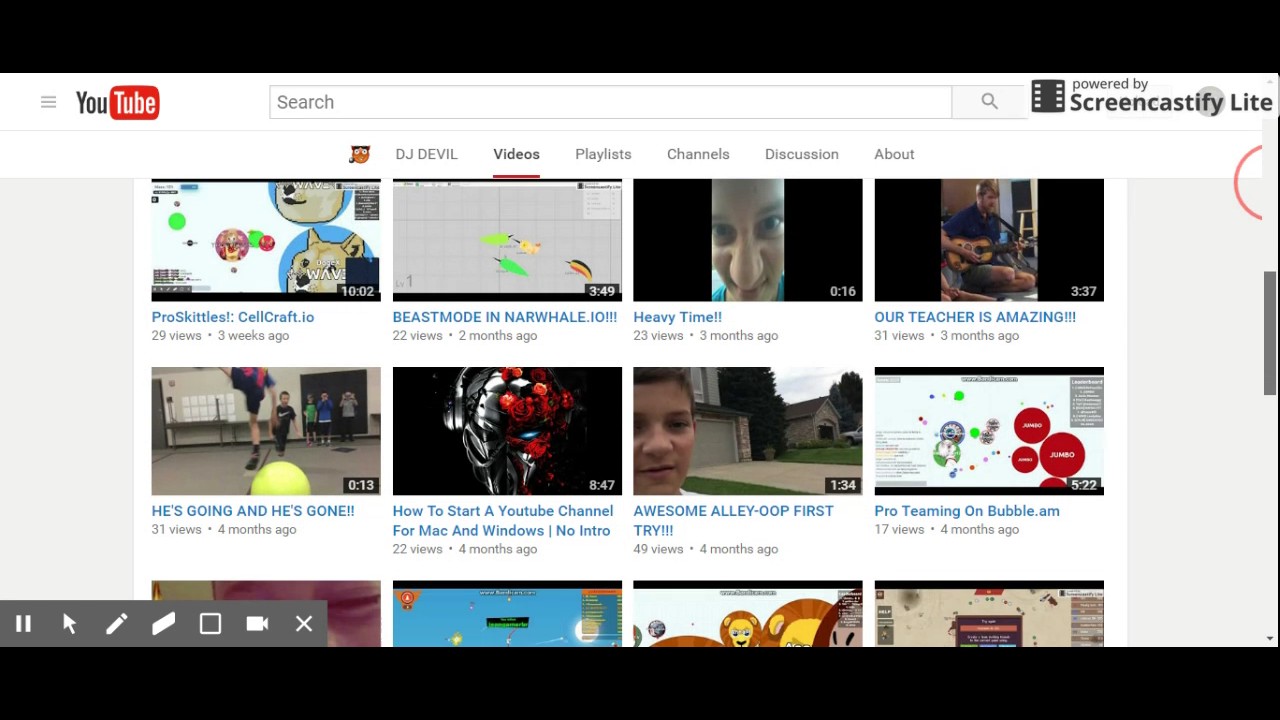Select the Screencastify eraser tool
Image resolution: width=1280 pixels, height=720 pixels.
point(163,624)
